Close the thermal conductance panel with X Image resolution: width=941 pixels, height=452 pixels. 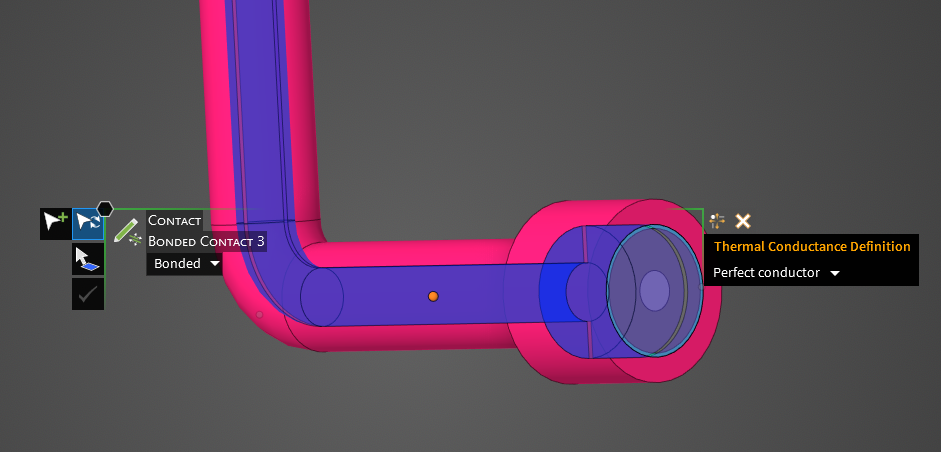[x=743, y=221]
